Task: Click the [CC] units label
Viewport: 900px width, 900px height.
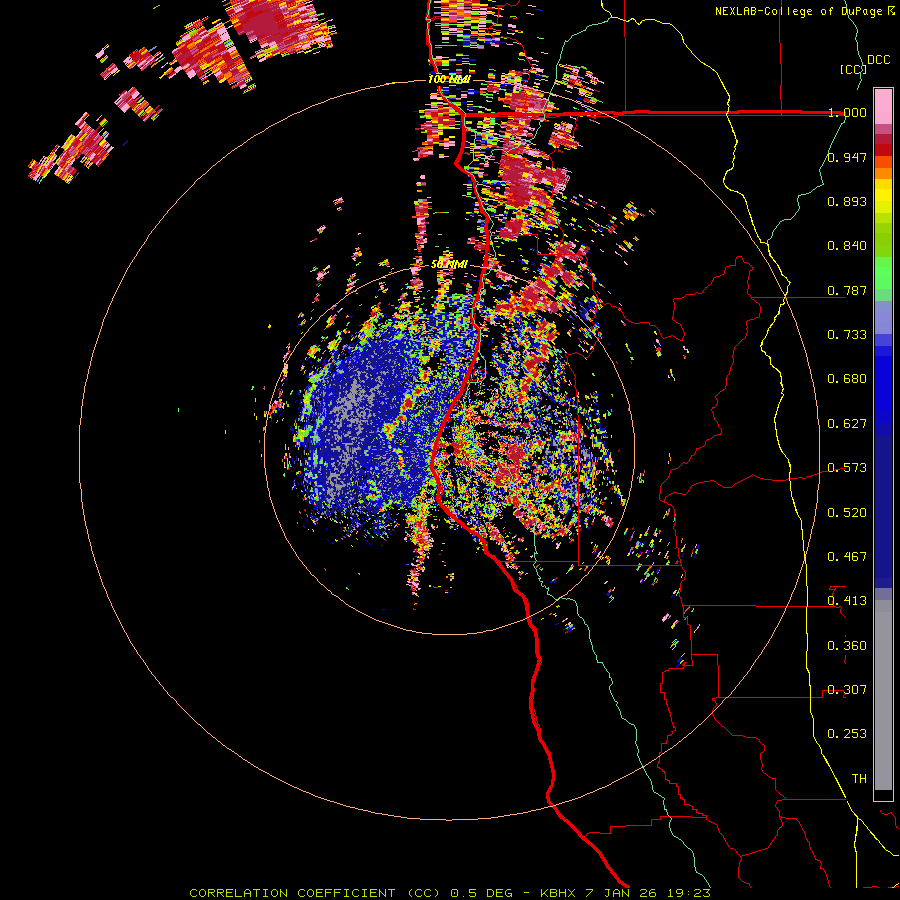Action: [x=853, y=69]
